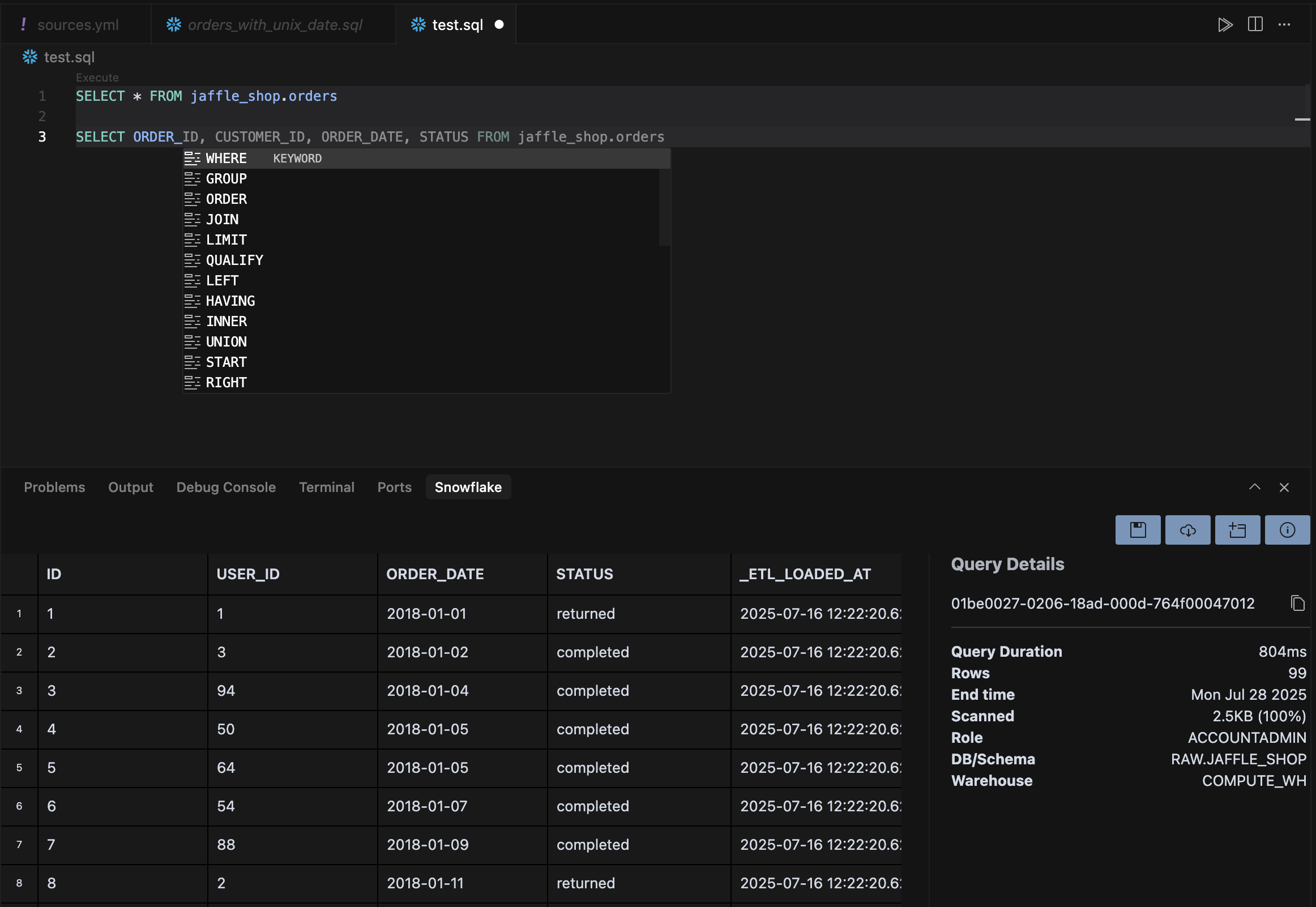
Task: Open the sources.yml tab
Action: [76, 24]
